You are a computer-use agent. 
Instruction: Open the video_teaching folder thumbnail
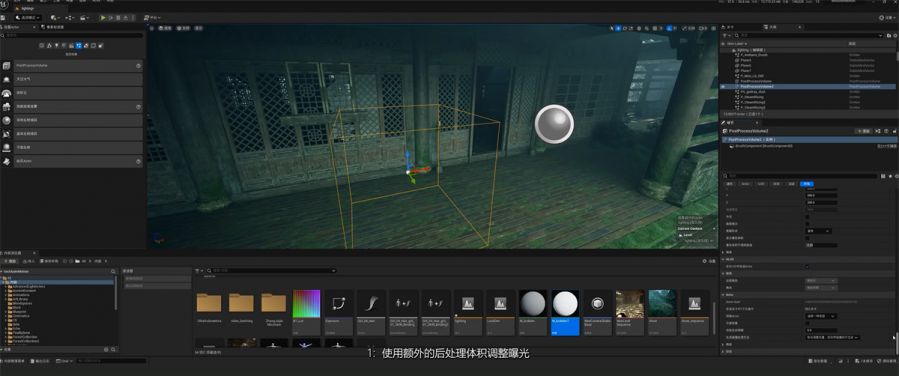(x=241, y=304)
